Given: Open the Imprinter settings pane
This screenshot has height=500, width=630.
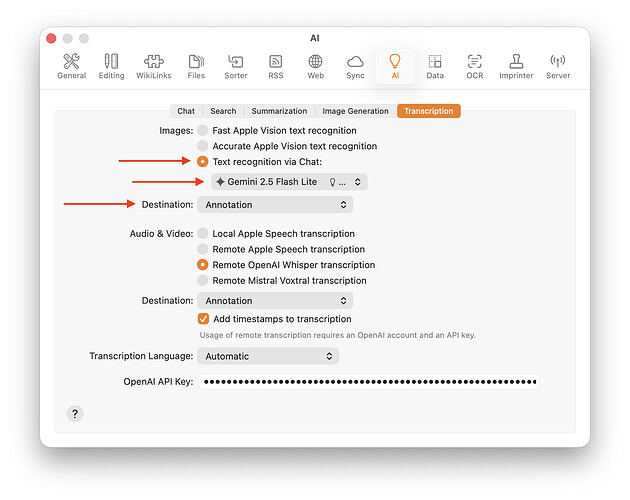Looking at the screenshot, I should tap(516, 67).
